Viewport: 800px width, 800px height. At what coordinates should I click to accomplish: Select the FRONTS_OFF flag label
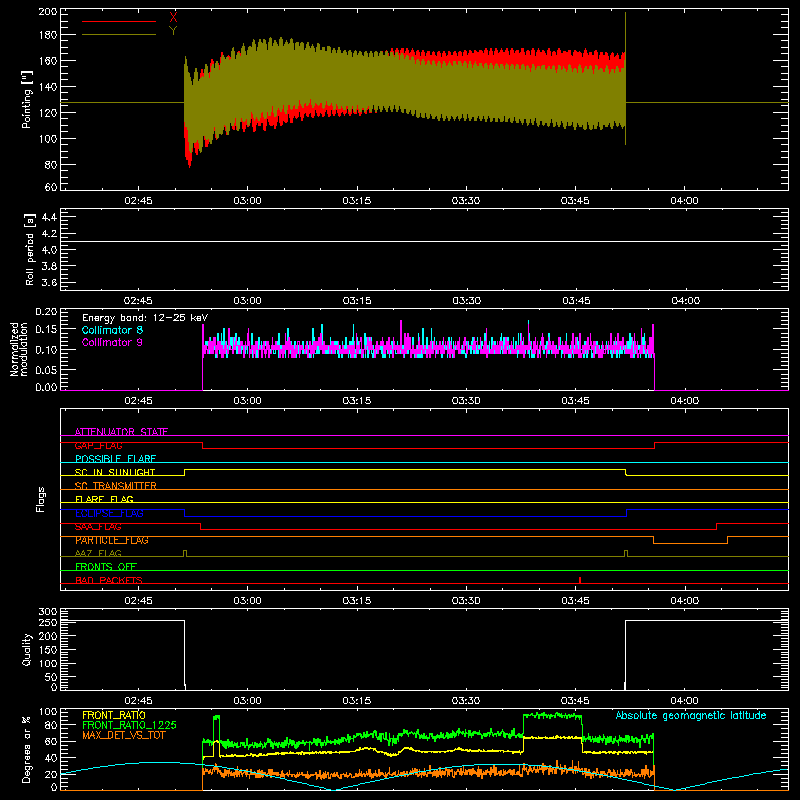(106, 567)
